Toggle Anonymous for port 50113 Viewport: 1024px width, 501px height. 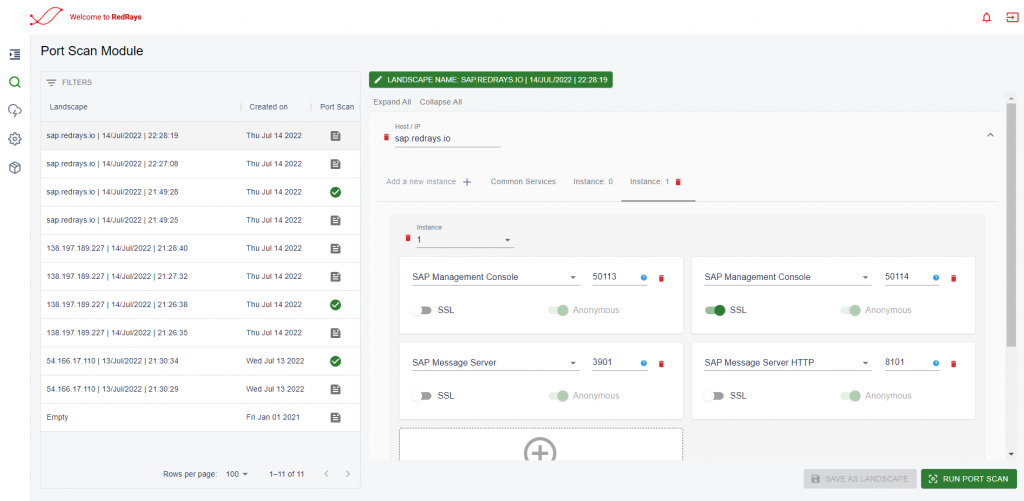coord(558,310)
